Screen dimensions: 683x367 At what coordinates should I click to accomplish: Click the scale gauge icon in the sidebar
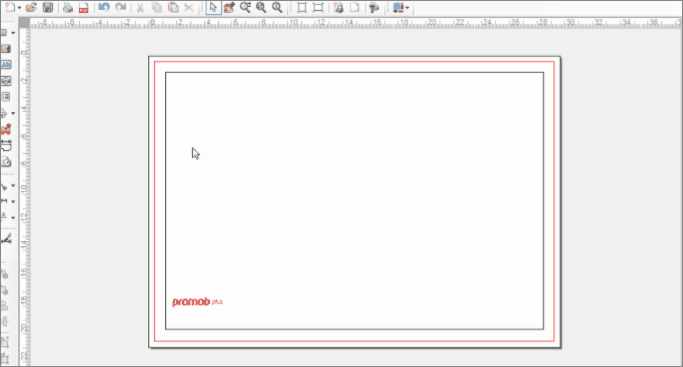[6, 162]
